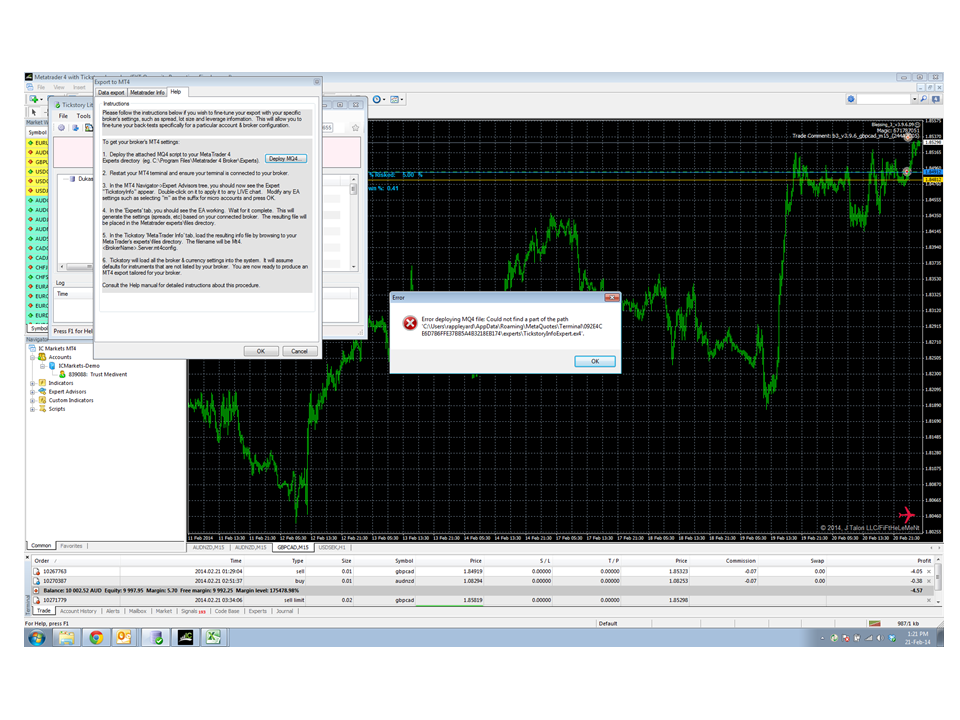The height and width of the screenshot is (720, 960).
Task: Select the cursor arrow tool in MetaTrader toolbar
Action: click(34, 113)
